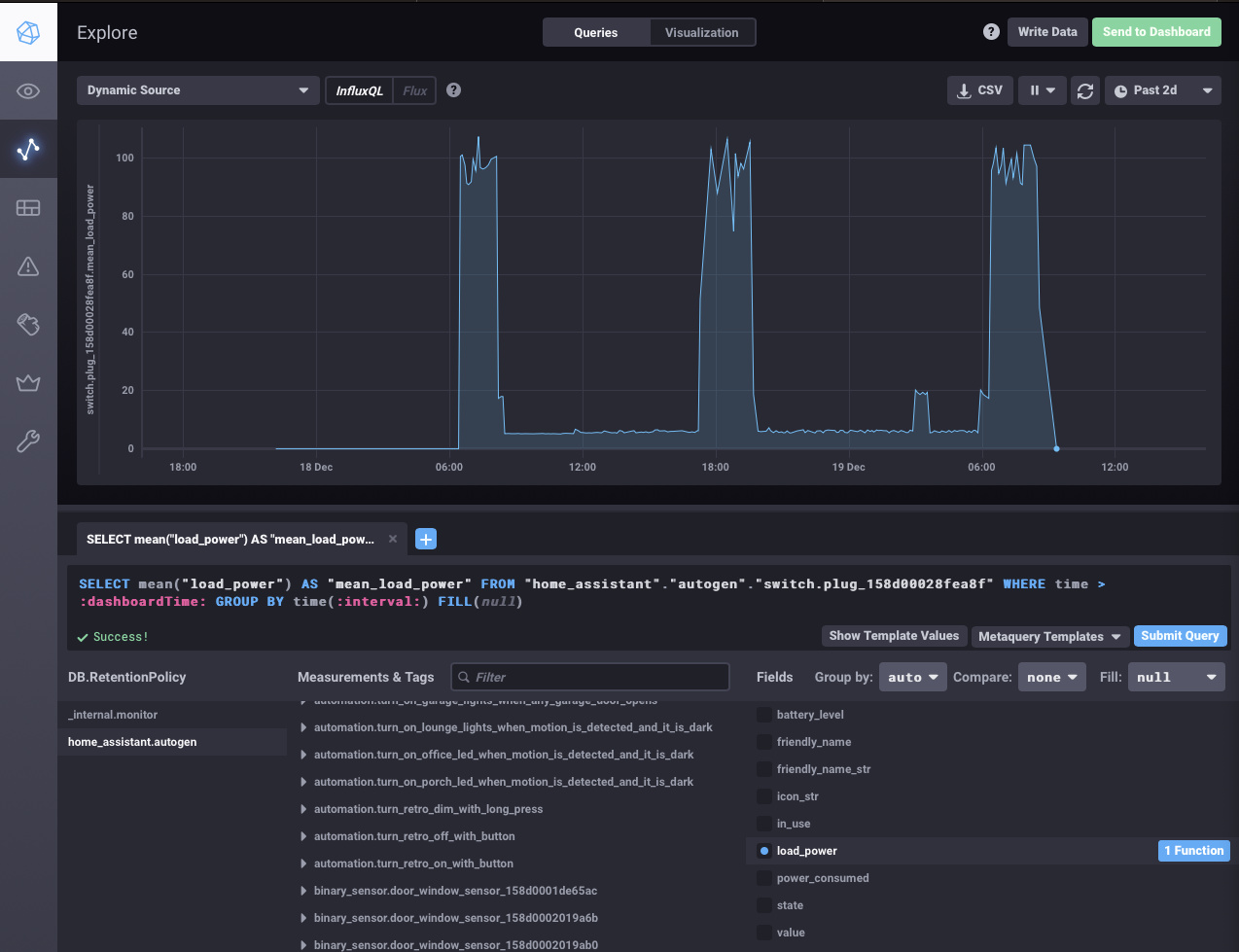Open the Past 2d time range dropdown
The height and width of the screenshot is (952, 1239).
pos(1163,90)
